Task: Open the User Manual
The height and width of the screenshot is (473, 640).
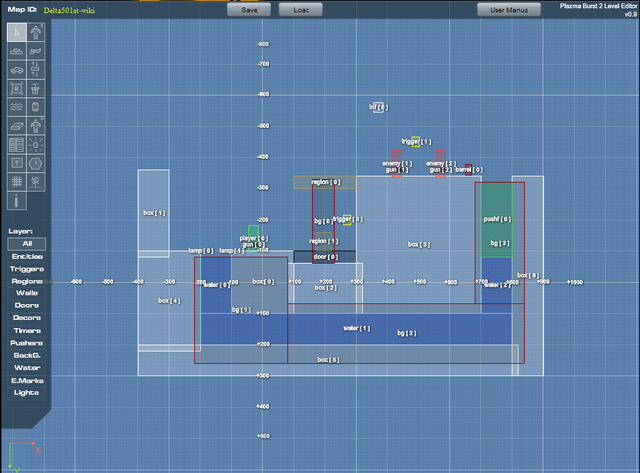Action: [x=509, y=10]
